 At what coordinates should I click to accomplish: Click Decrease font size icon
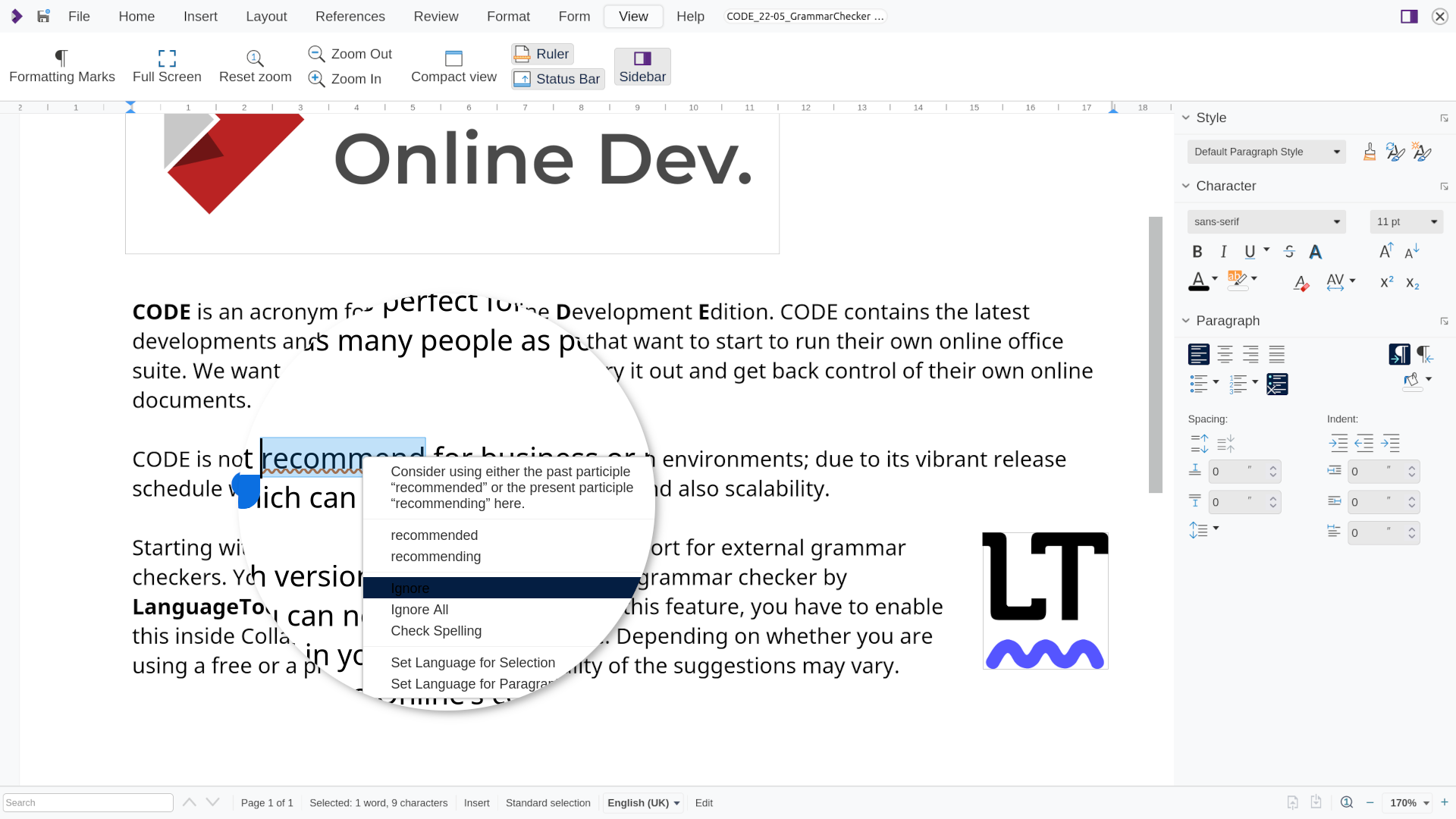1412,252
